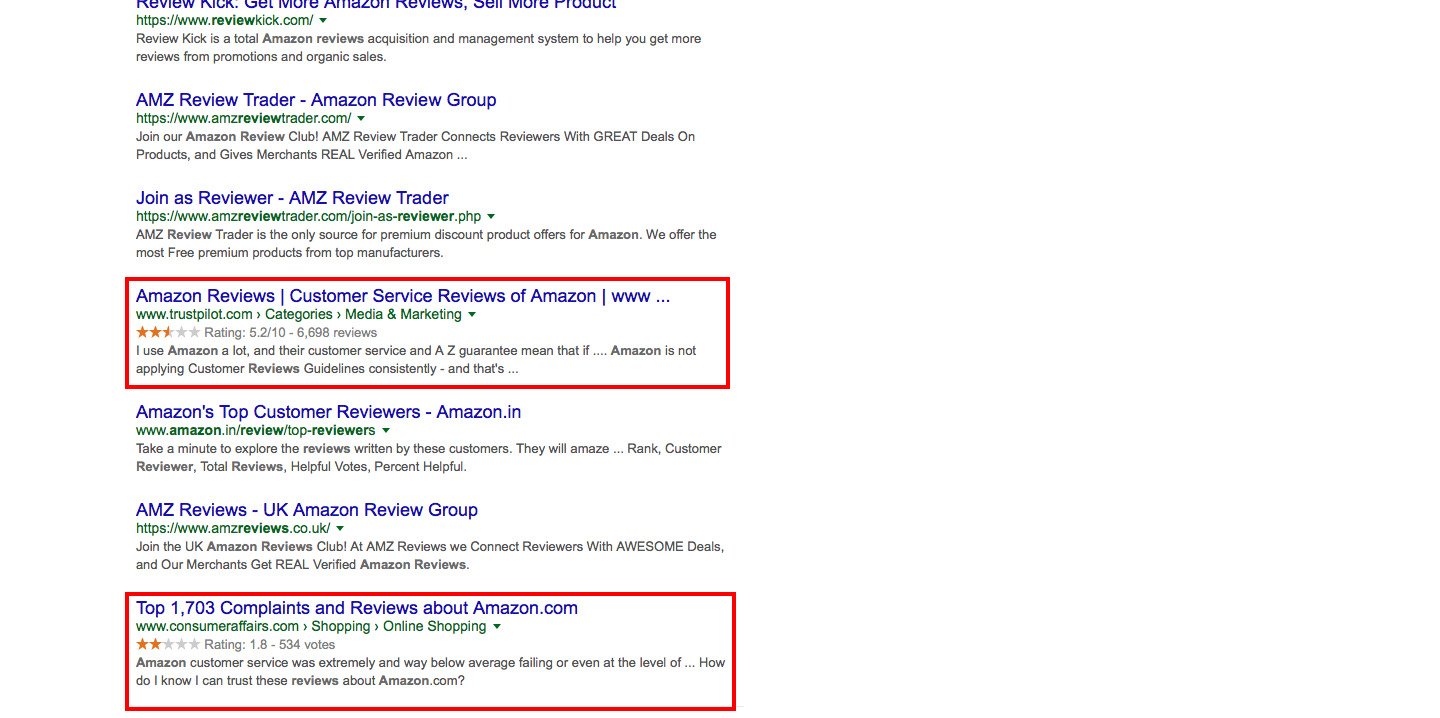Viewport: 1440px width, 718px height.
Task: Click the Review Kick description snippet
Action: (419, 48)
